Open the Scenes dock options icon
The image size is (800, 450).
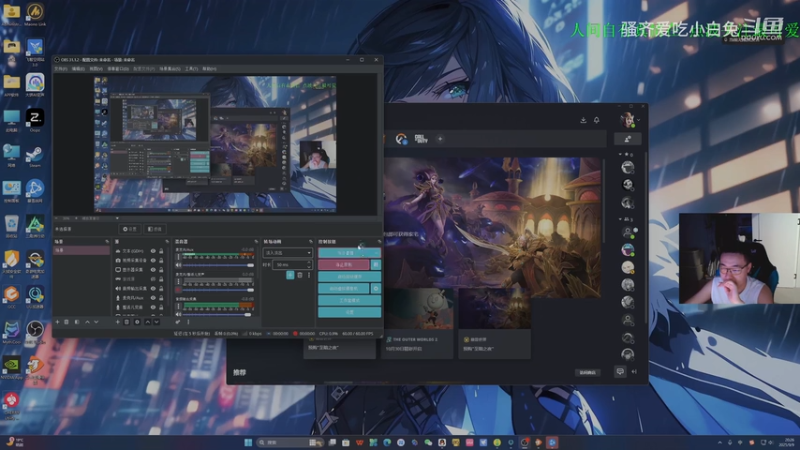[x=107, y=241]
